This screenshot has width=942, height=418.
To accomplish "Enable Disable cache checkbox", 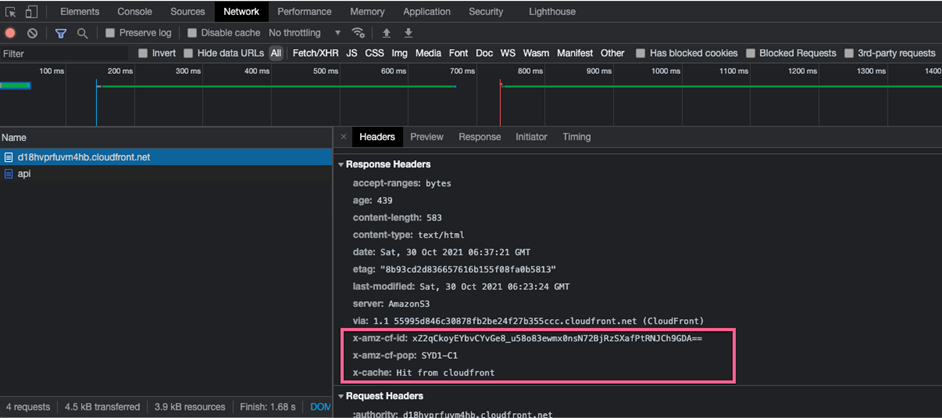I will click(x=192, y=33).
